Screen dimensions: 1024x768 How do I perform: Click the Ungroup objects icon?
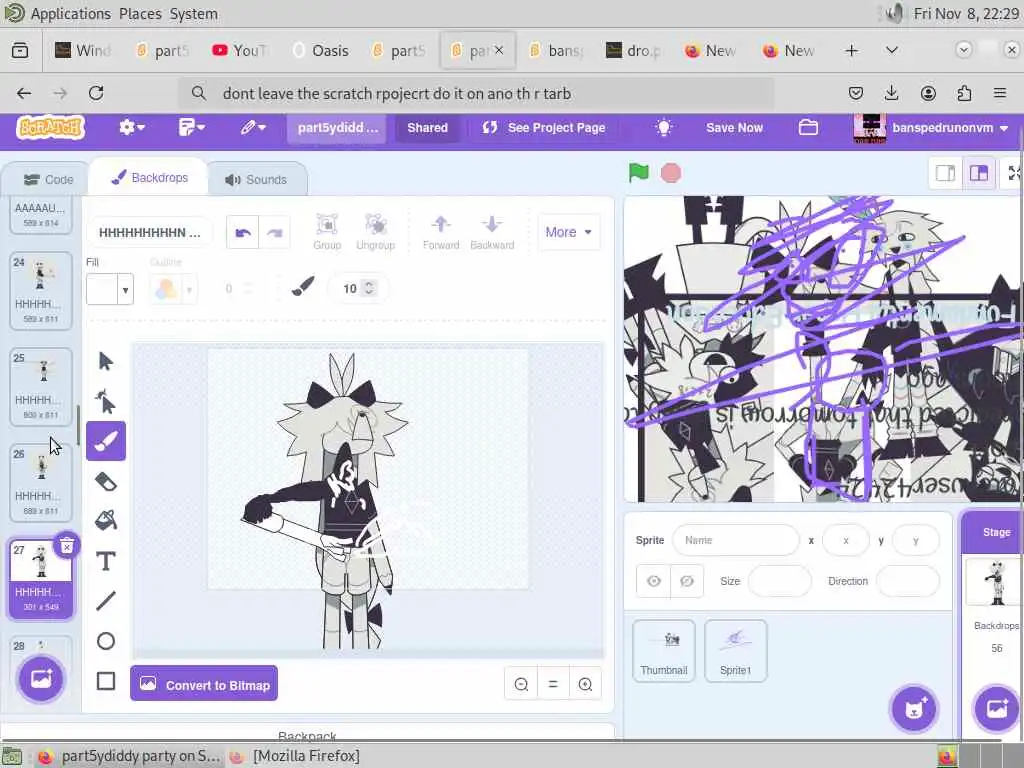point(376,232)
